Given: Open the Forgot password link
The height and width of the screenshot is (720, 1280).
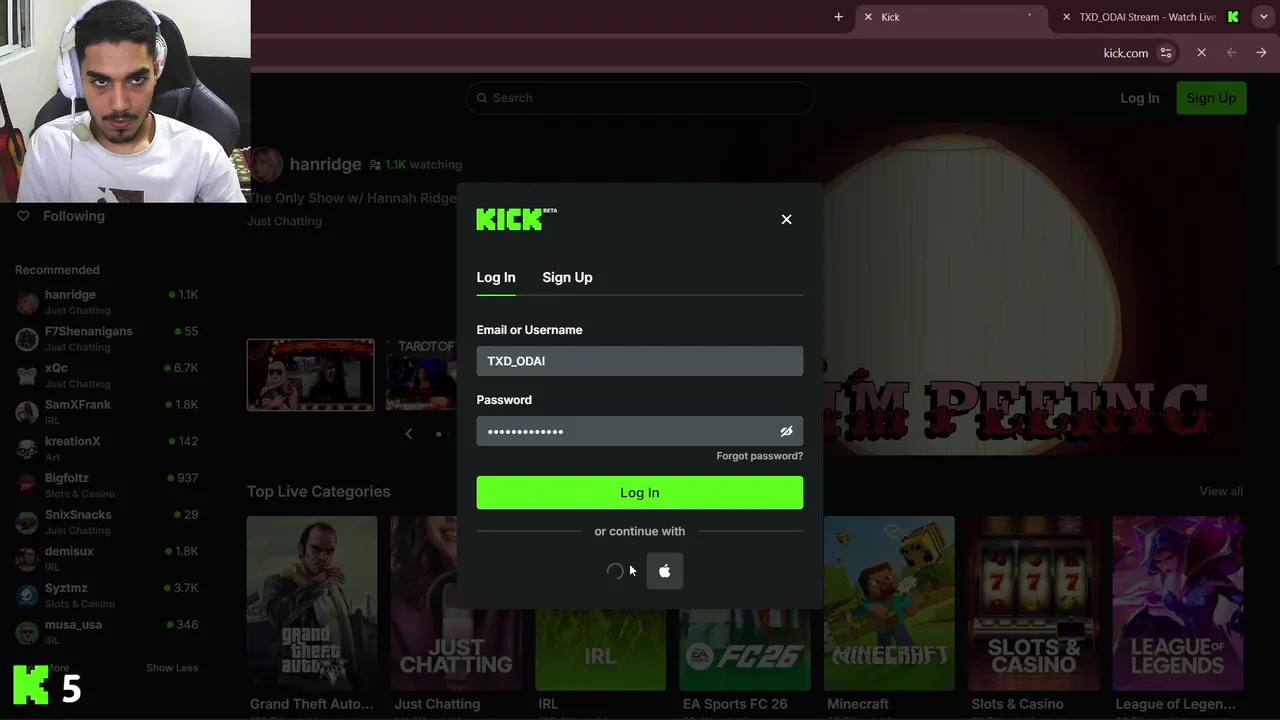Looking at the screenshot, I should (759, 456).
